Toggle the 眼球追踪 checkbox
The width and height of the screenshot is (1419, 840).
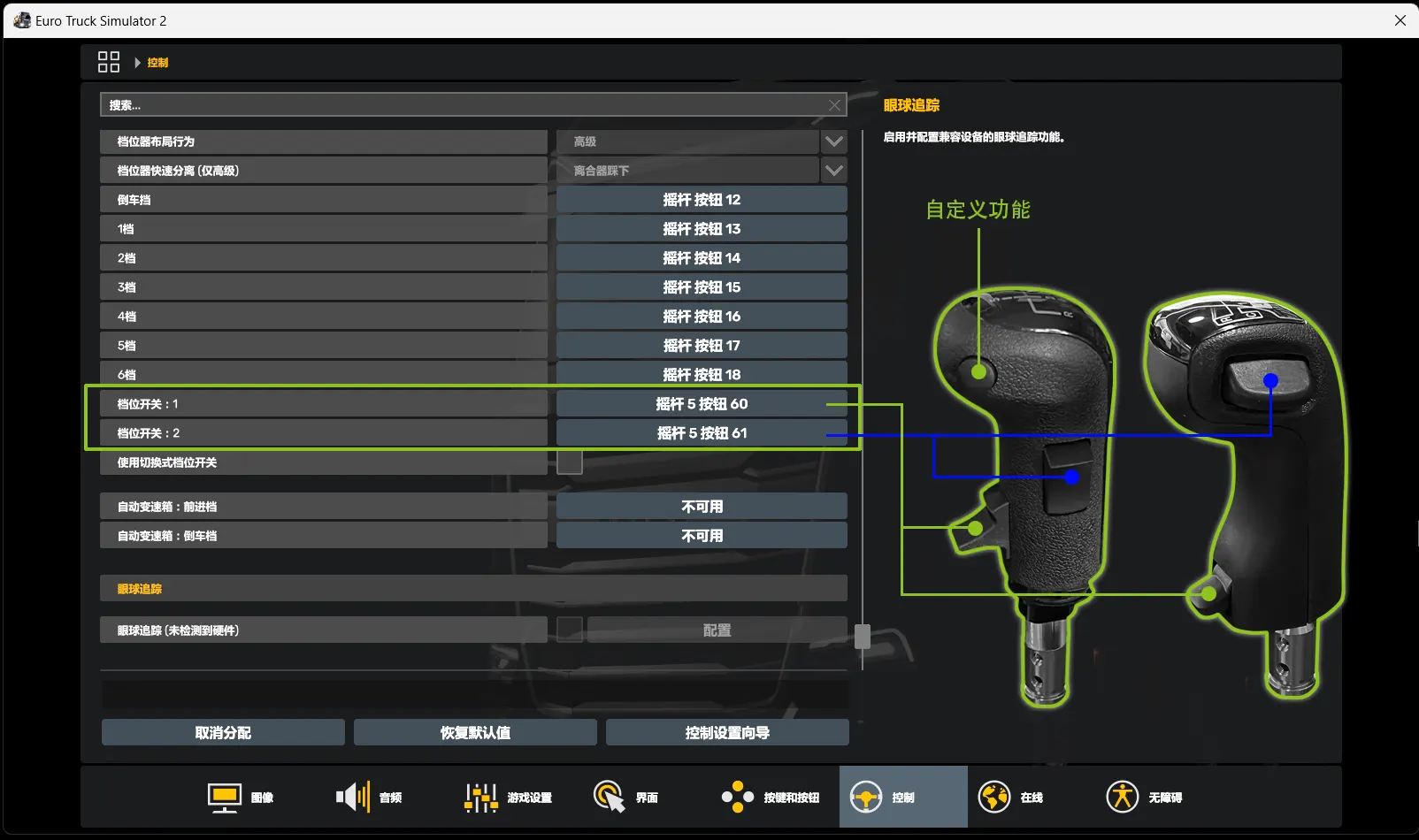570,630
